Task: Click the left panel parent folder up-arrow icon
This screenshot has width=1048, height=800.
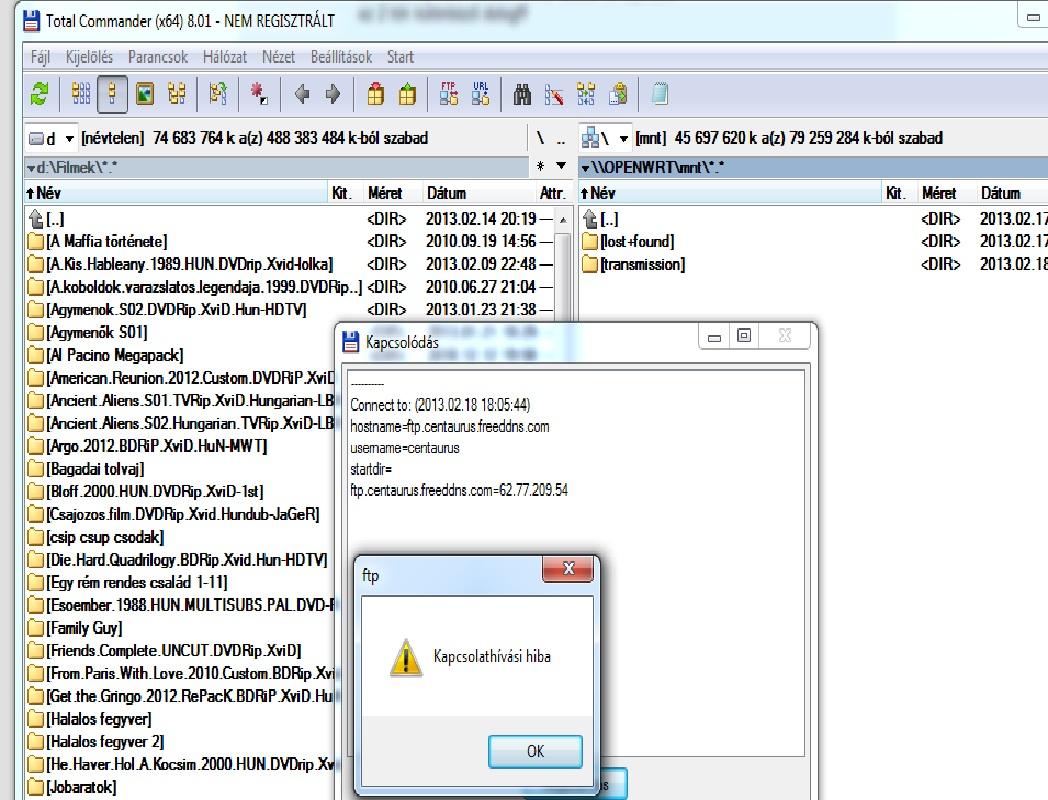Action: 36,219
